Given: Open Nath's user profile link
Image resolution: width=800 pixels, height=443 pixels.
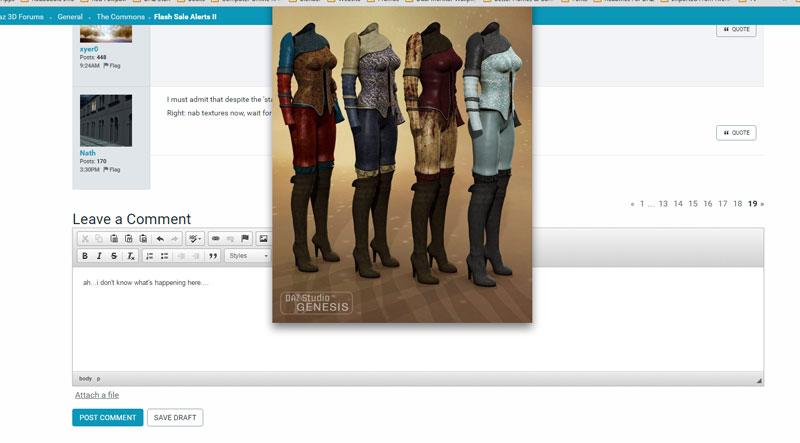Looking at the screenshot, I should [87, 153].
